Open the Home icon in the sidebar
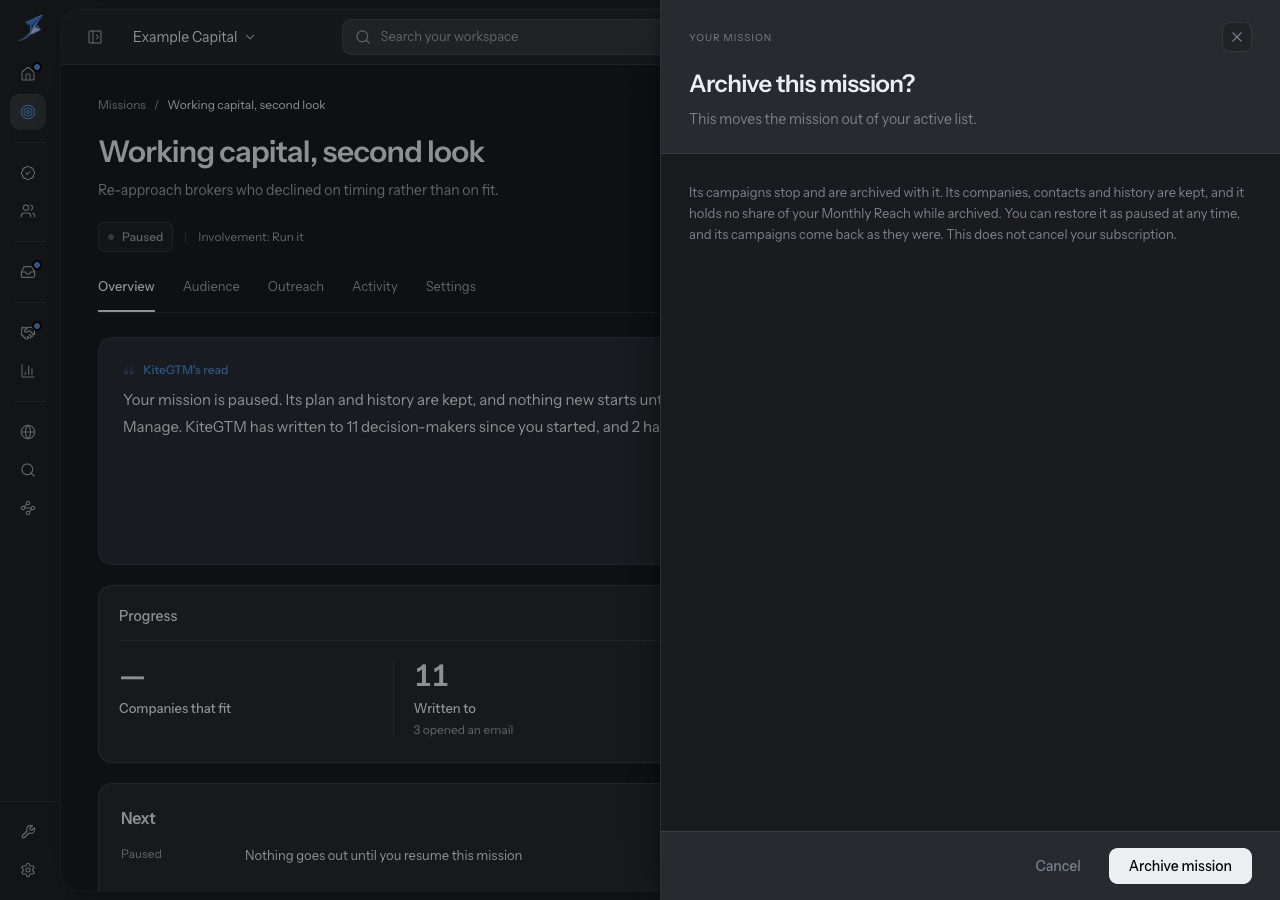The height and width of the screenshot is (900, 1280). 28,73
